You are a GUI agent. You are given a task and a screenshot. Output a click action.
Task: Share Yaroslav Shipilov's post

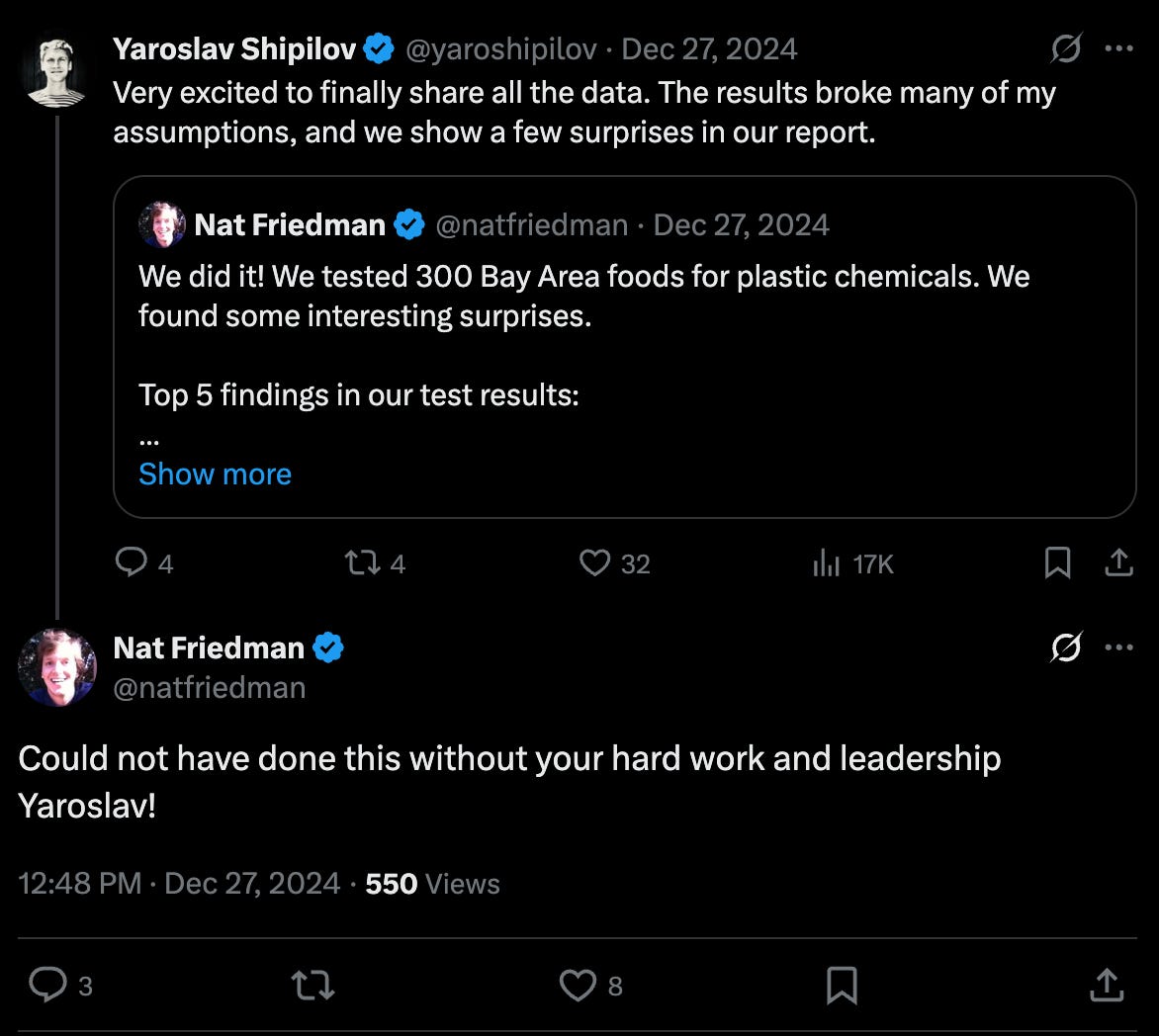point(1117,562)
